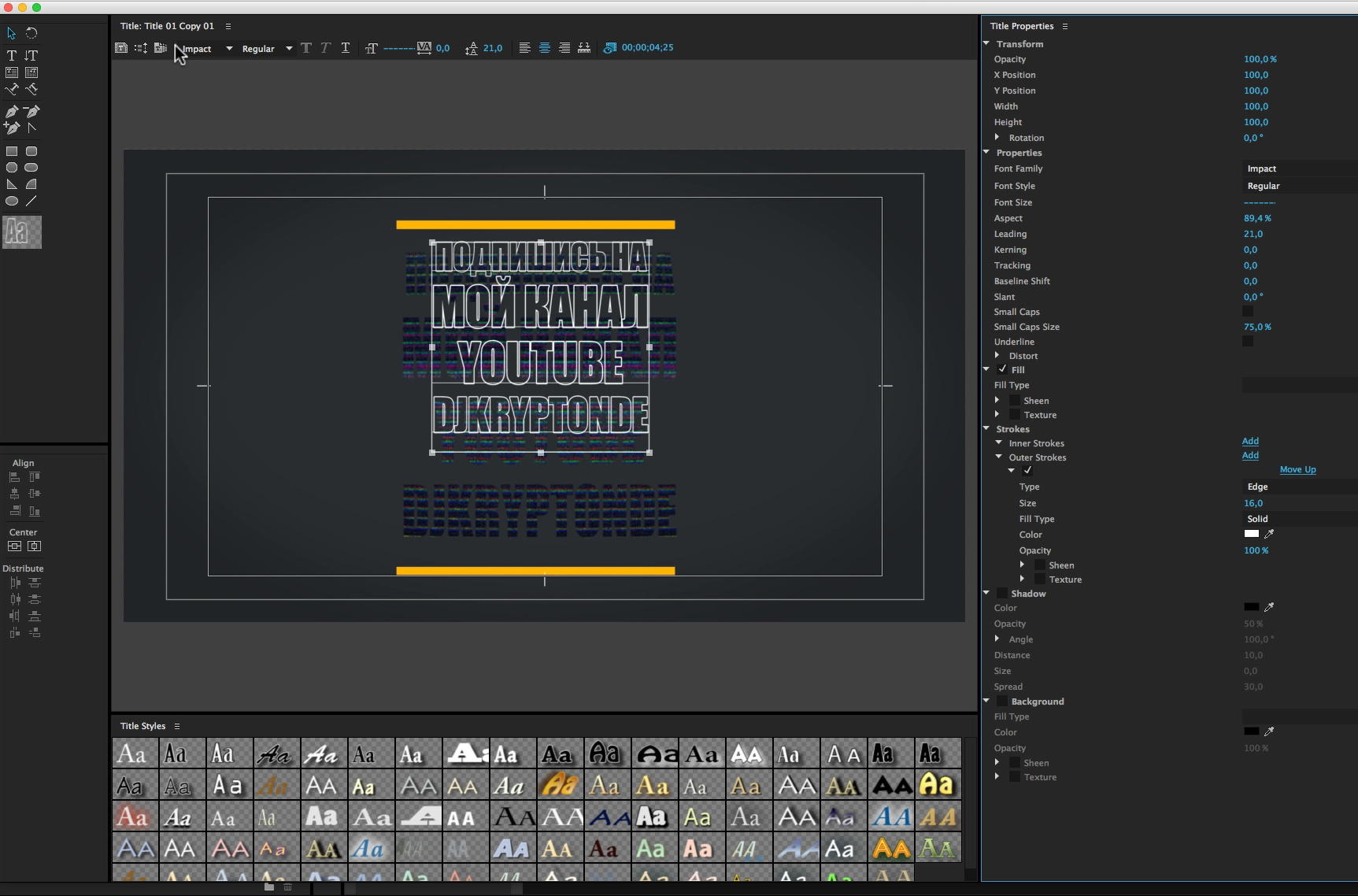Viewport: 1358px width, 896px height.
Task: Collapse the Outer Strokes group
Action: pos(999,457)
